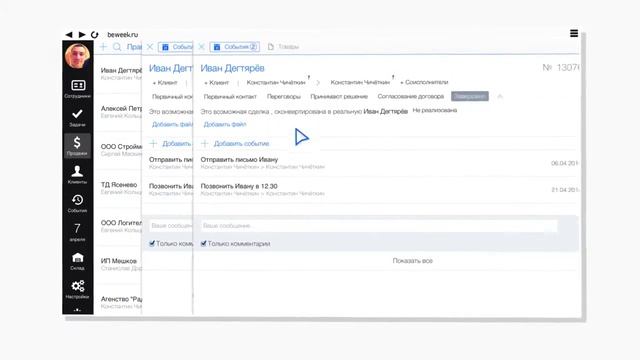Close the front deal panel with X
The image size is (640, 360).
[202, 47]
